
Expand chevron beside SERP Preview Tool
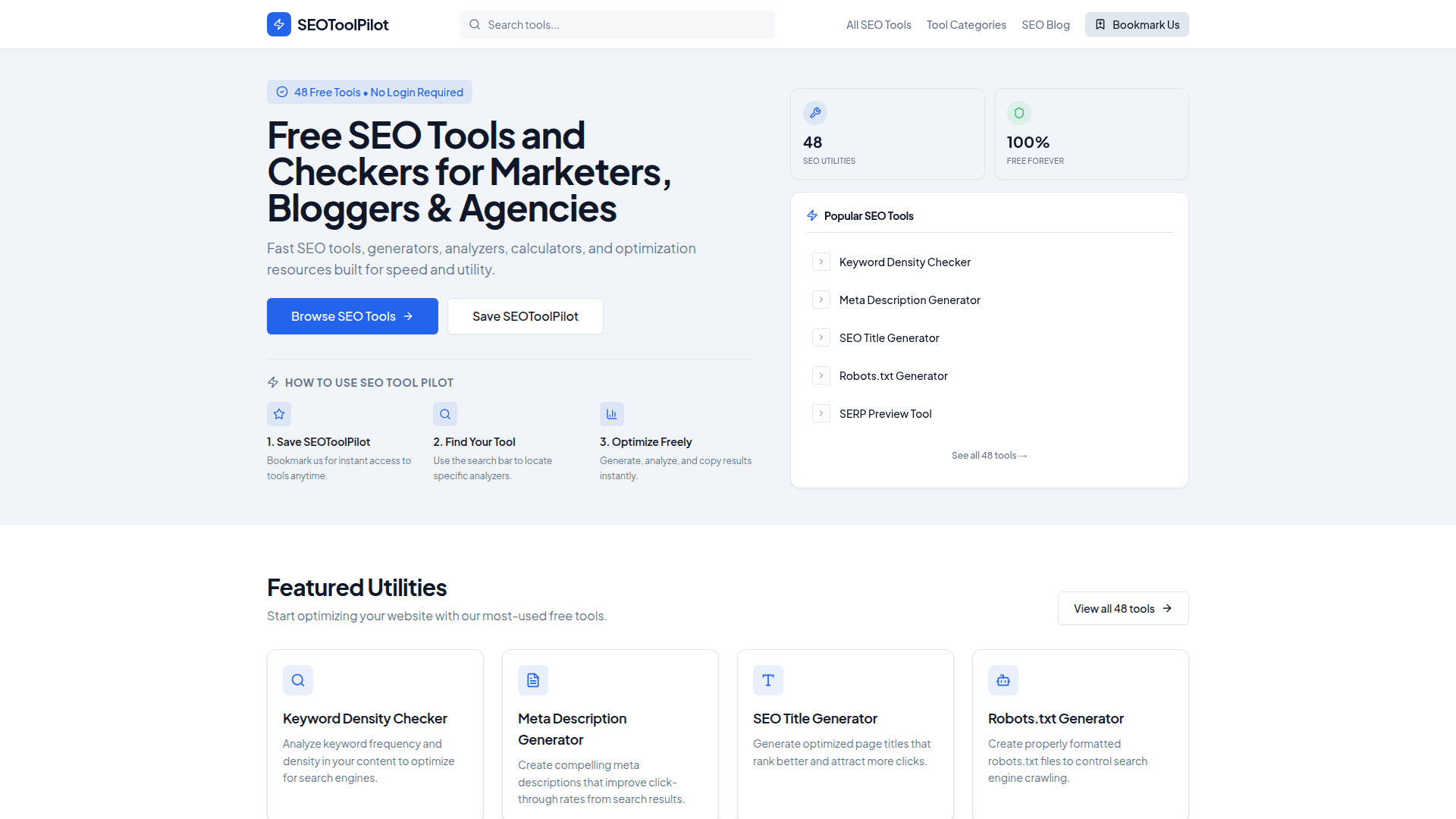click(821, 413)
